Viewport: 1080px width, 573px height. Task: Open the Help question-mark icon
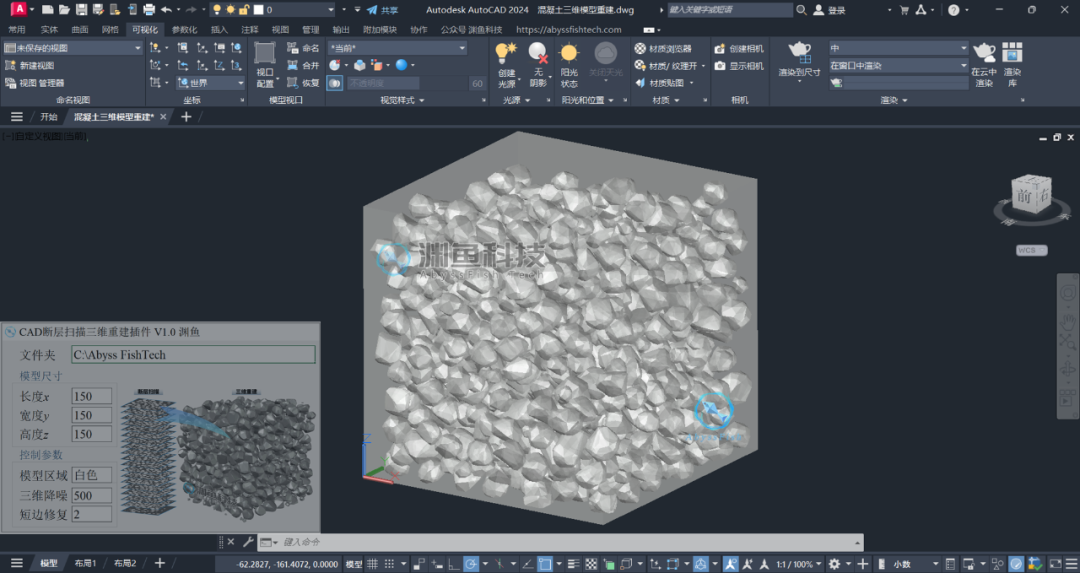953,10
